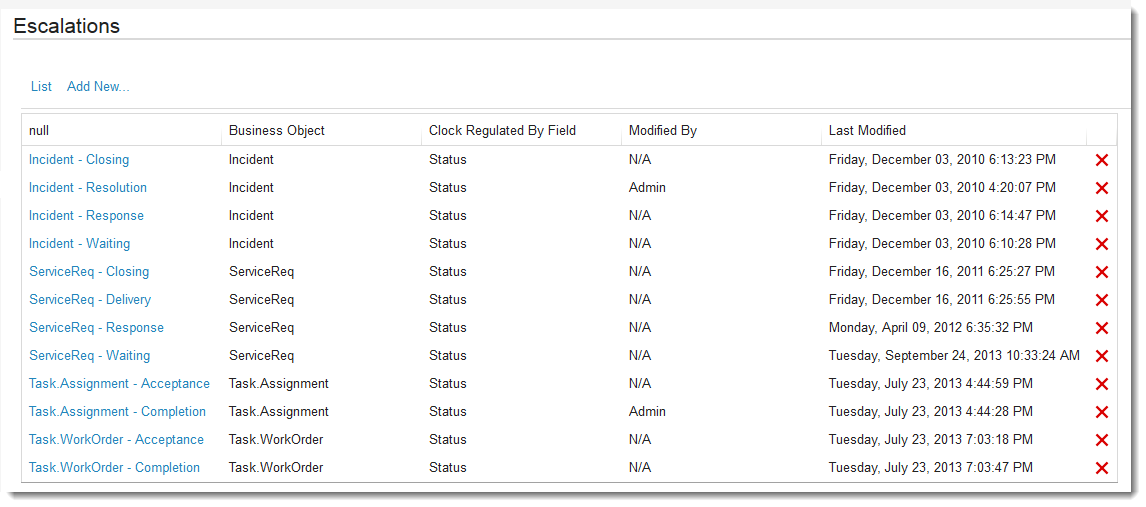The height and width of the screenshot is (507, 1146).
Task: Sort by Clock Regulated By Field header
Action: [x=502, y=130]
